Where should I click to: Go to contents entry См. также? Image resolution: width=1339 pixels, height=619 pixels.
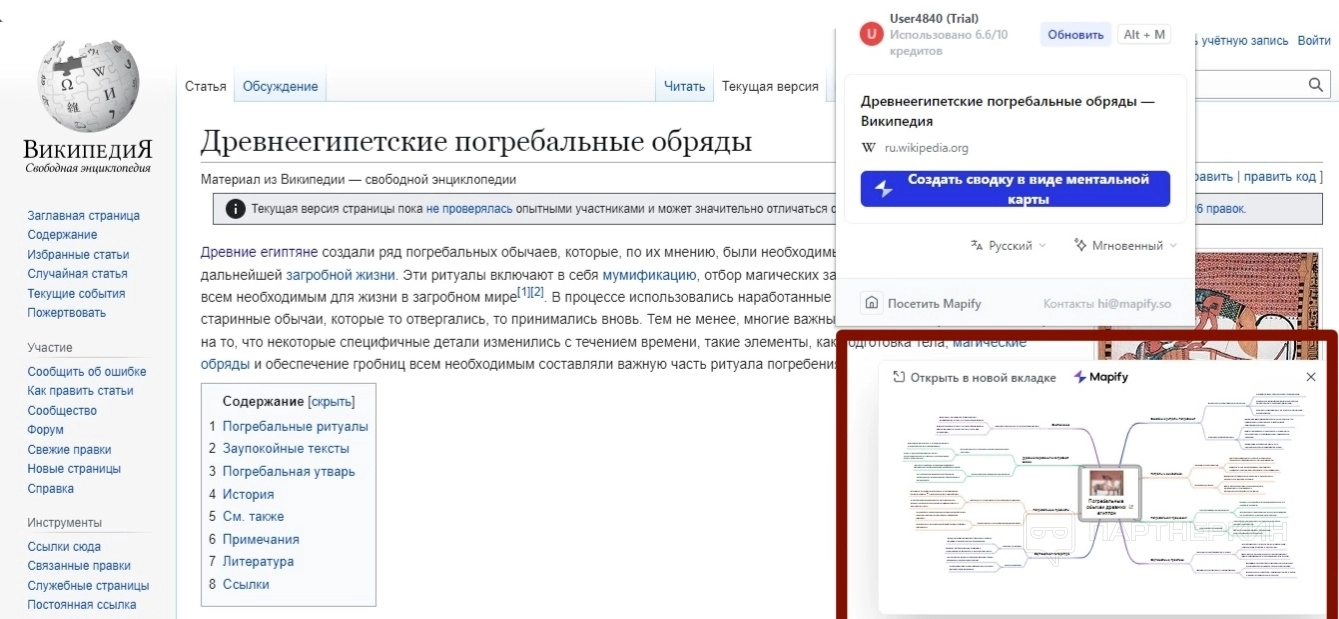pyautogui.click(x=253, y=516)
